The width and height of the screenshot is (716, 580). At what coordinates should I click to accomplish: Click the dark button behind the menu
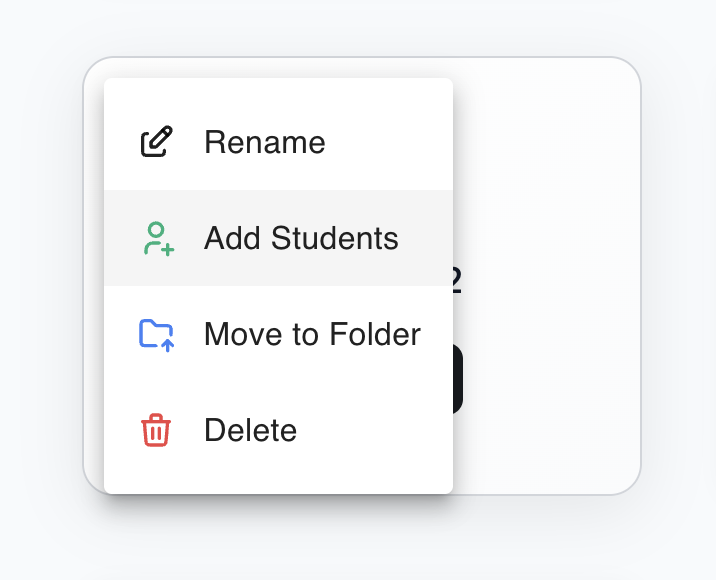click(458, 379)
